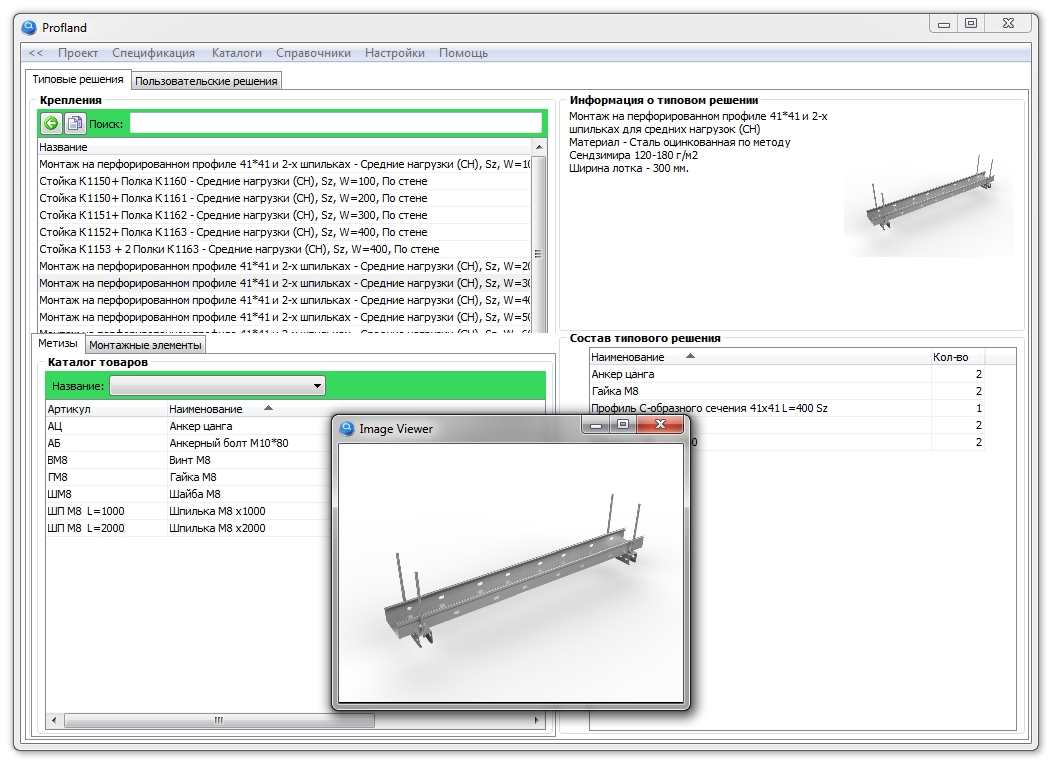Click the catalog horizontal scrollbar right arrow

pos(536,721)
